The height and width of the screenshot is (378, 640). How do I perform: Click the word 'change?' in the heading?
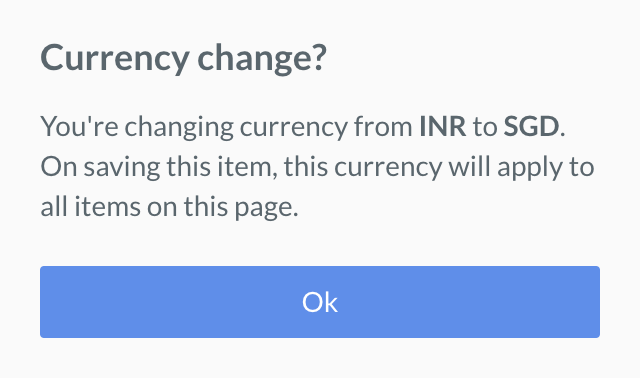pyautogui.click(x=262, y=58)
